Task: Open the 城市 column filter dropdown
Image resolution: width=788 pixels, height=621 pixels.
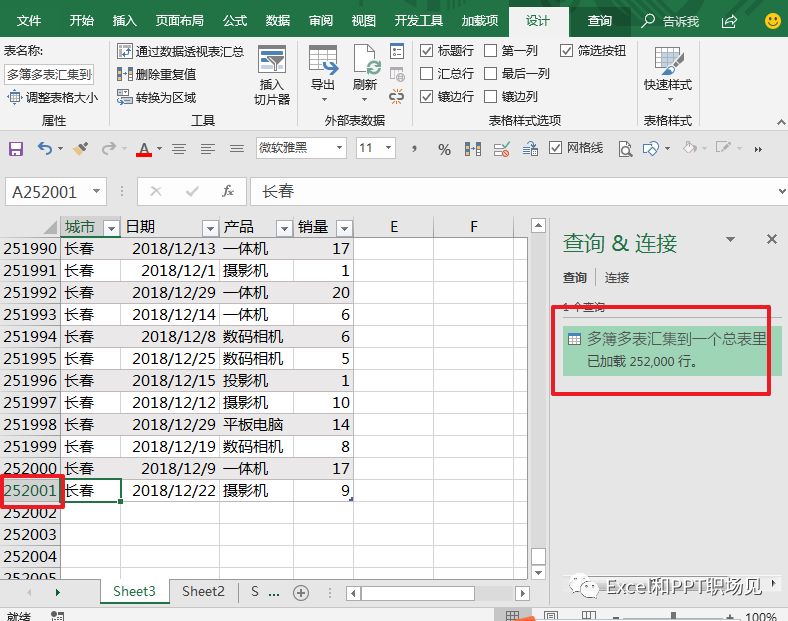Action: (112, 229)
